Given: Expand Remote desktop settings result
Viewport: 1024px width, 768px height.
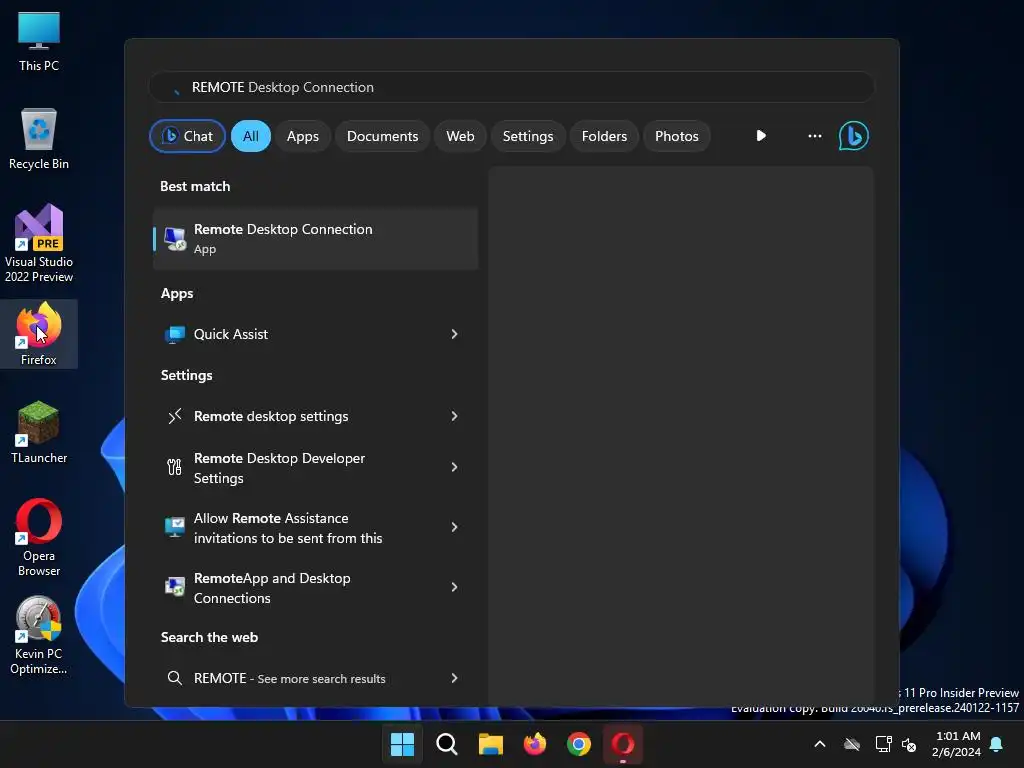Looking at the screenshot, I should tap(455, 416).
